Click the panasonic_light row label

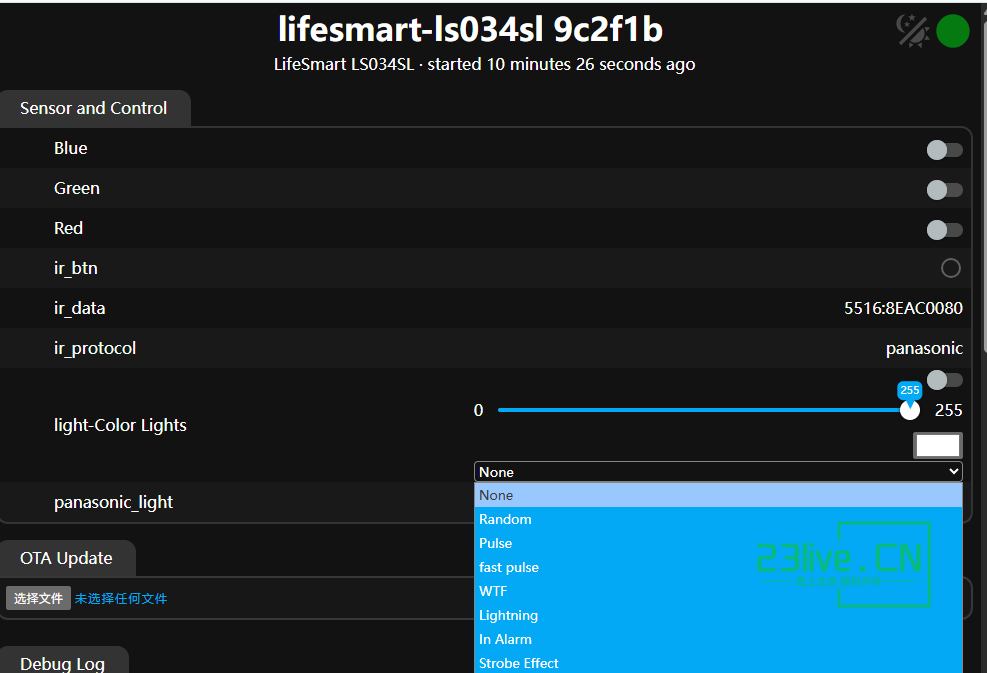[x=113, y=502]
